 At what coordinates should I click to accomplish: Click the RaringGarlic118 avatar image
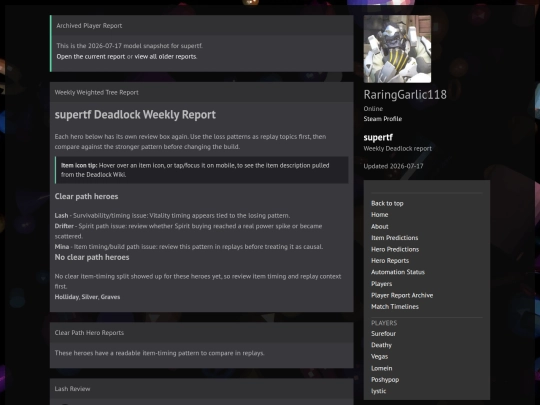[x=397, y=49]
